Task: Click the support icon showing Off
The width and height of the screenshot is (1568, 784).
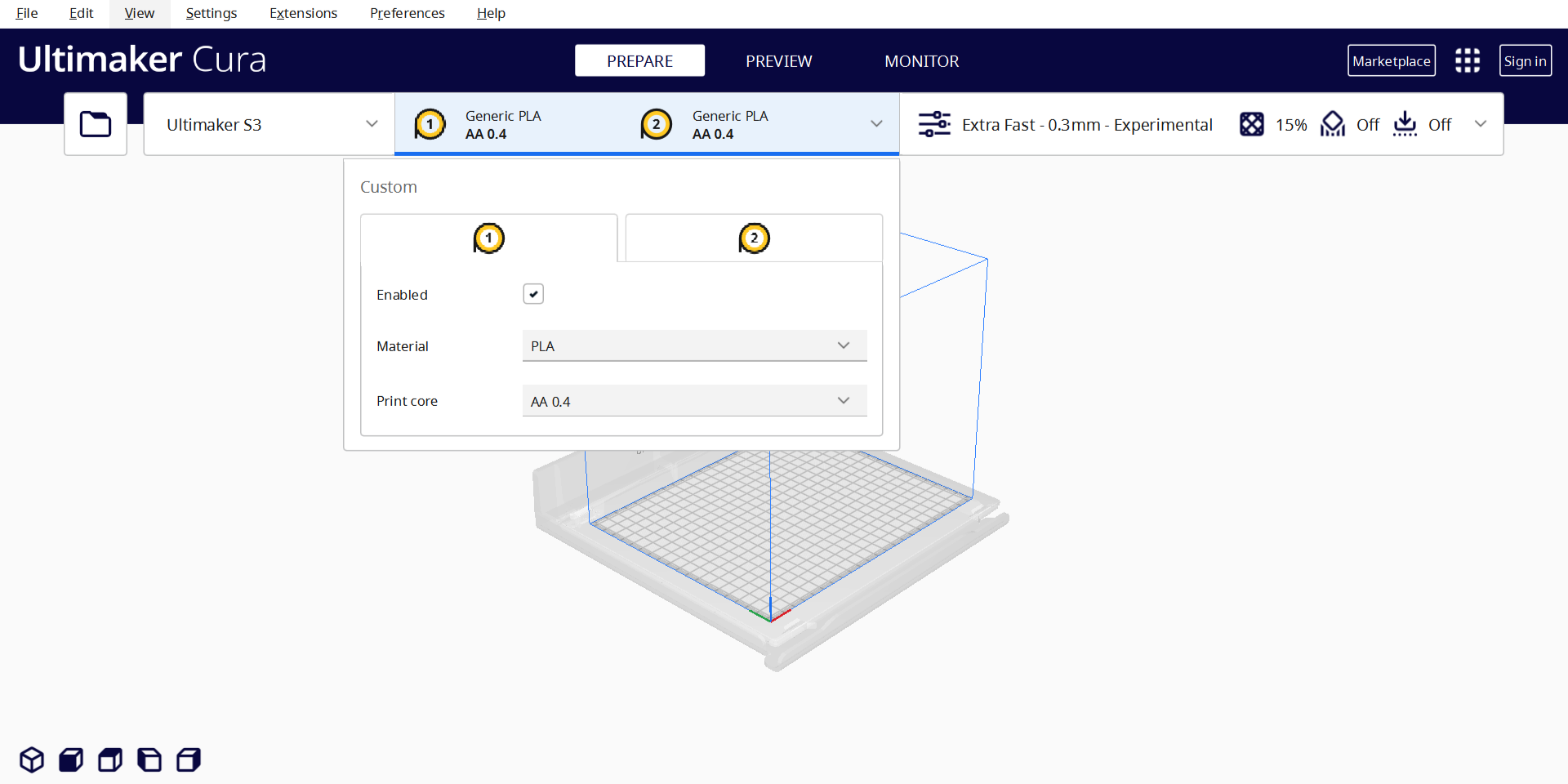Action: 1333,124
